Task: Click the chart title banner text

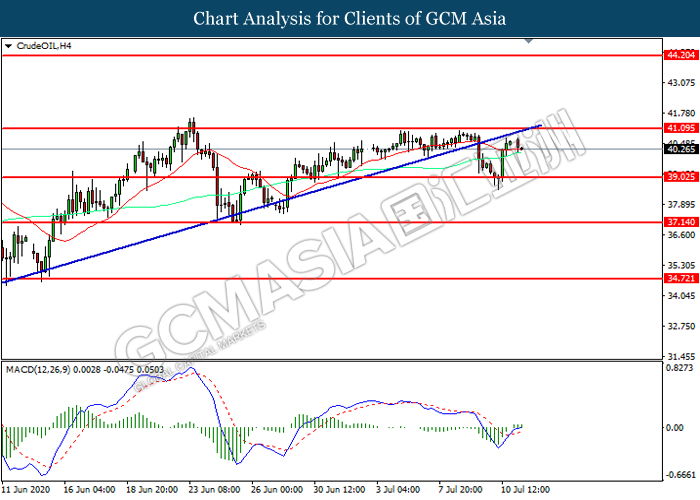Action: coord(350,18)
